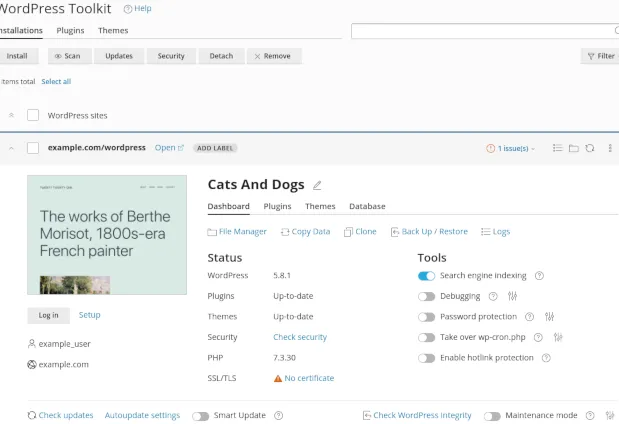Open File Manager link

[237, 232]
